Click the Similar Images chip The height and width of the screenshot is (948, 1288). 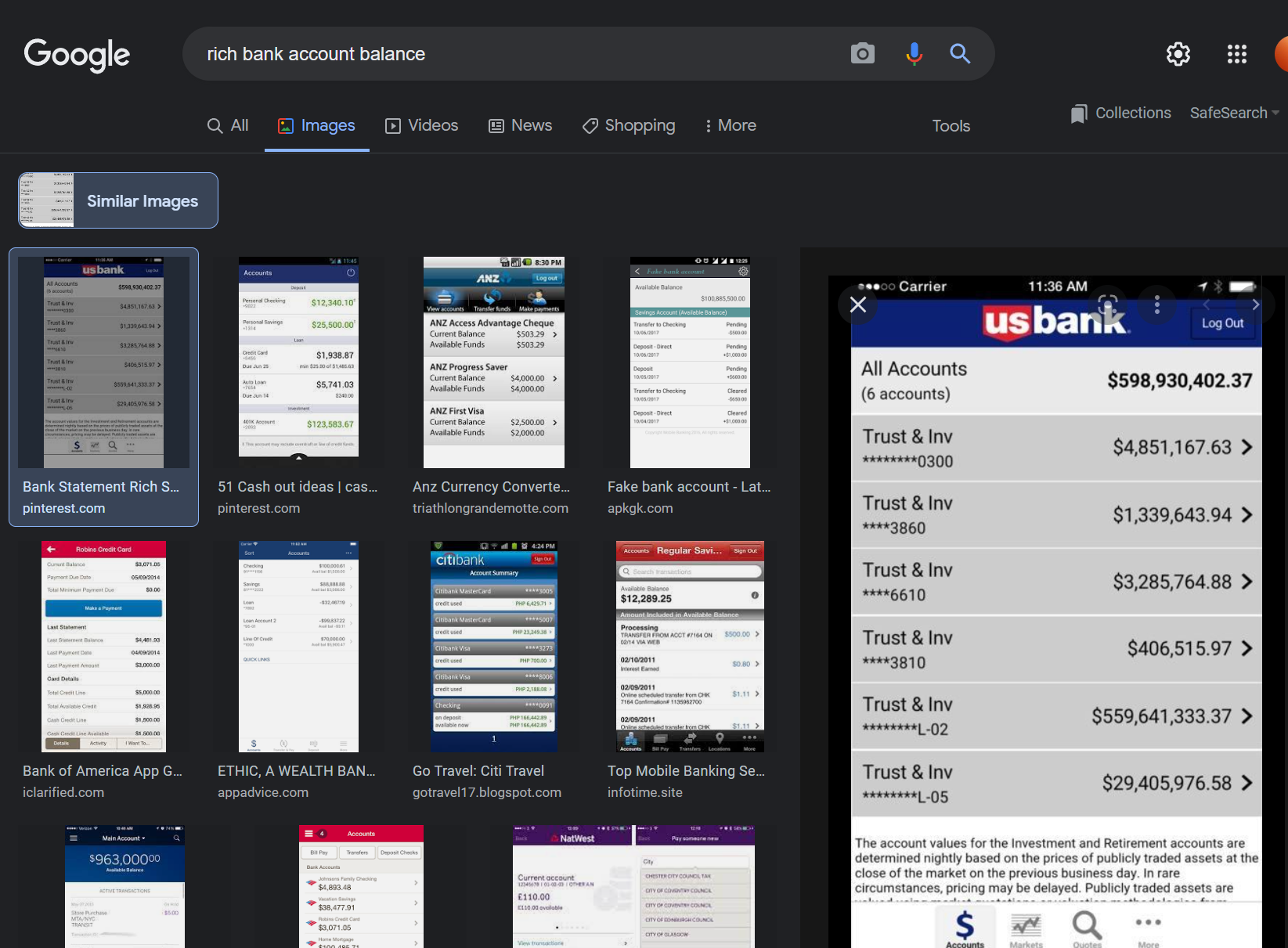[x=118, y=200]
